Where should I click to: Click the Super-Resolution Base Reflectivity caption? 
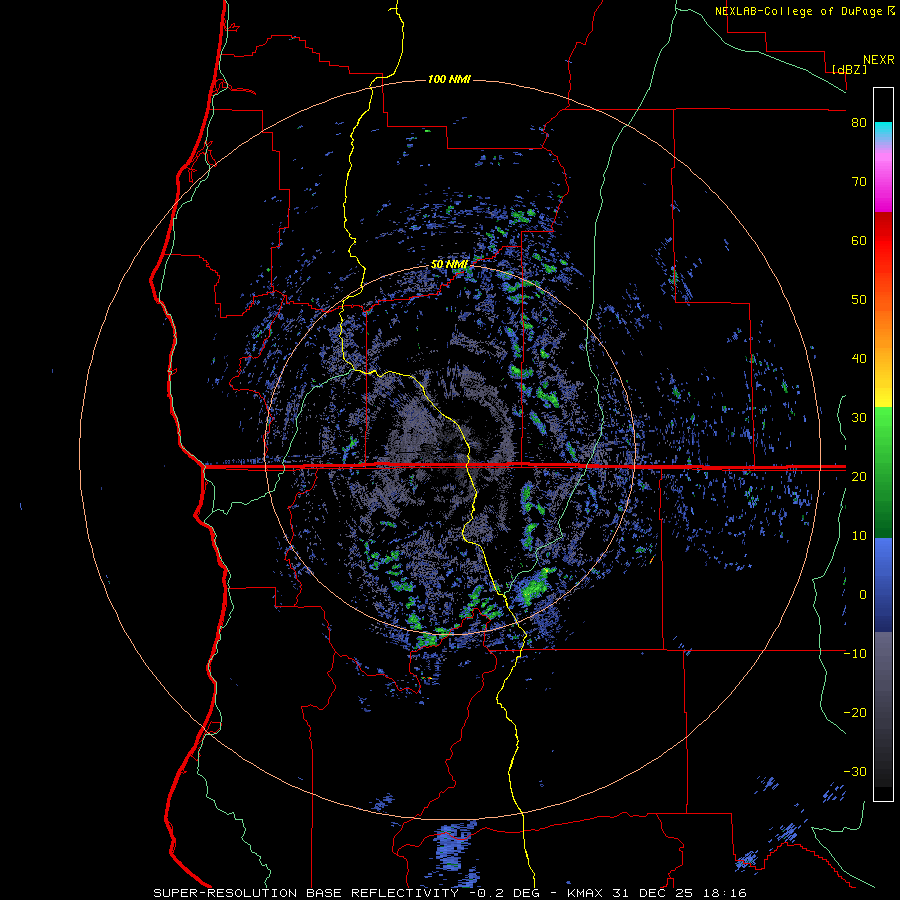305,893
